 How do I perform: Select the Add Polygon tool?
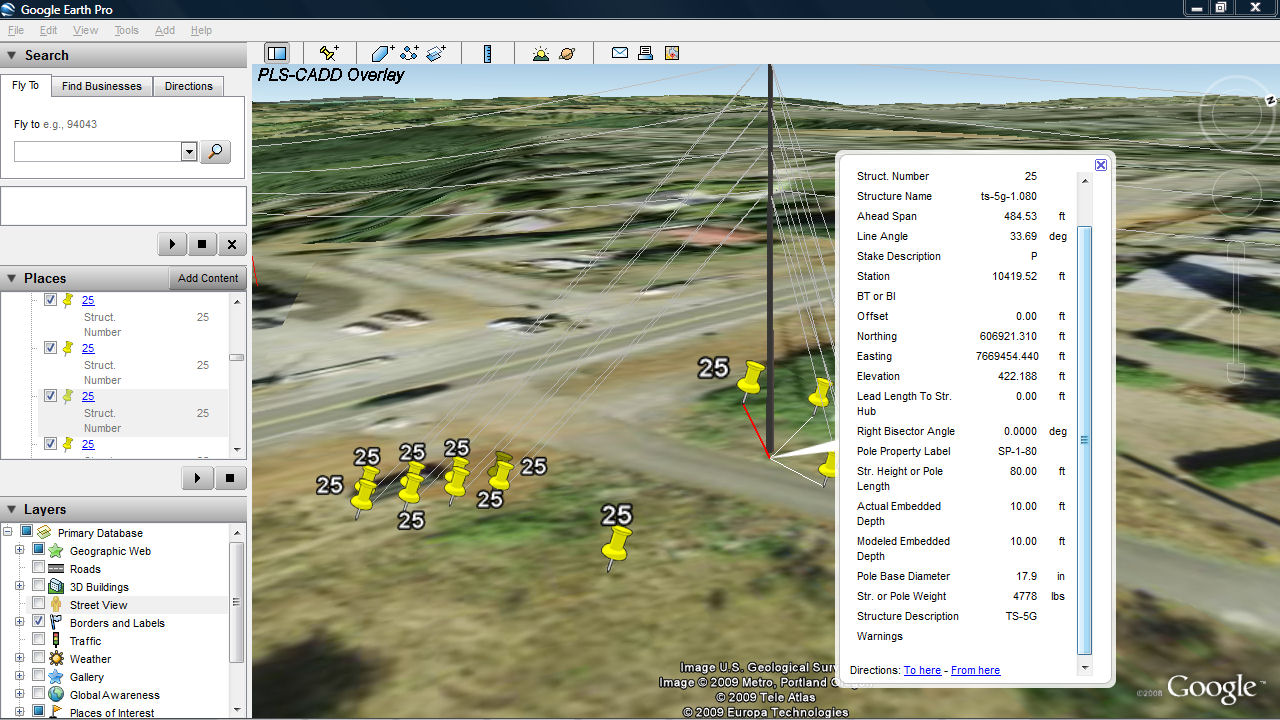tap(382, 53)
